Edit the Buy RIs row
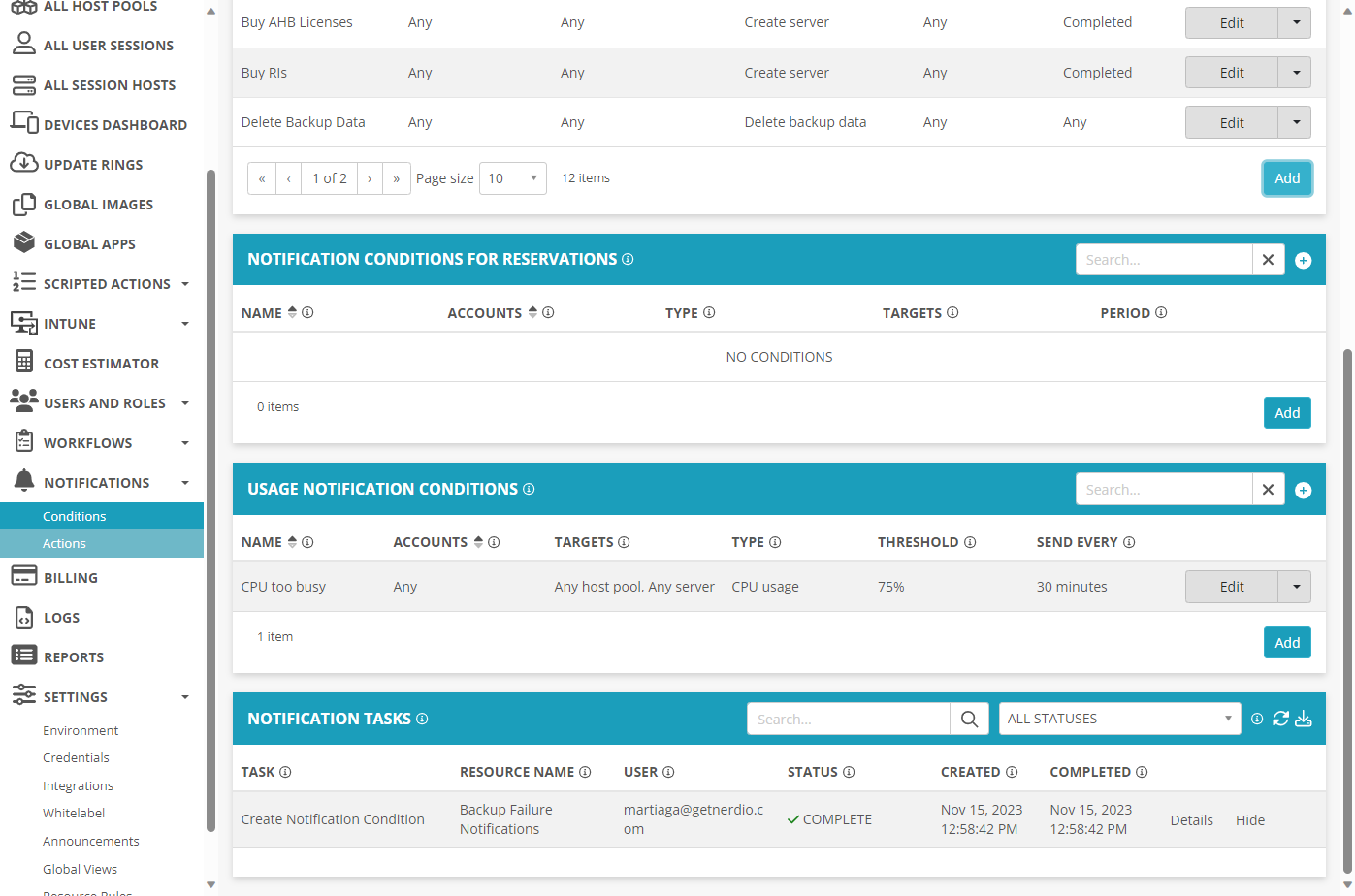 (x=1232, y=73)
